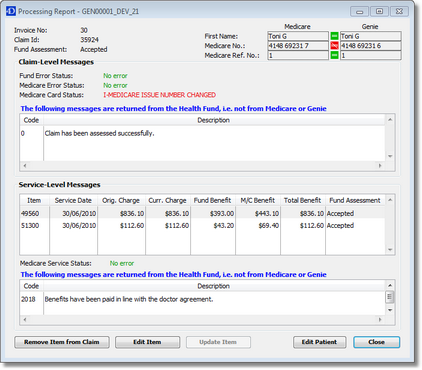The image size is (422, 370).
Task: Click the green match icon beside First Name
Action: coord(334,36)
